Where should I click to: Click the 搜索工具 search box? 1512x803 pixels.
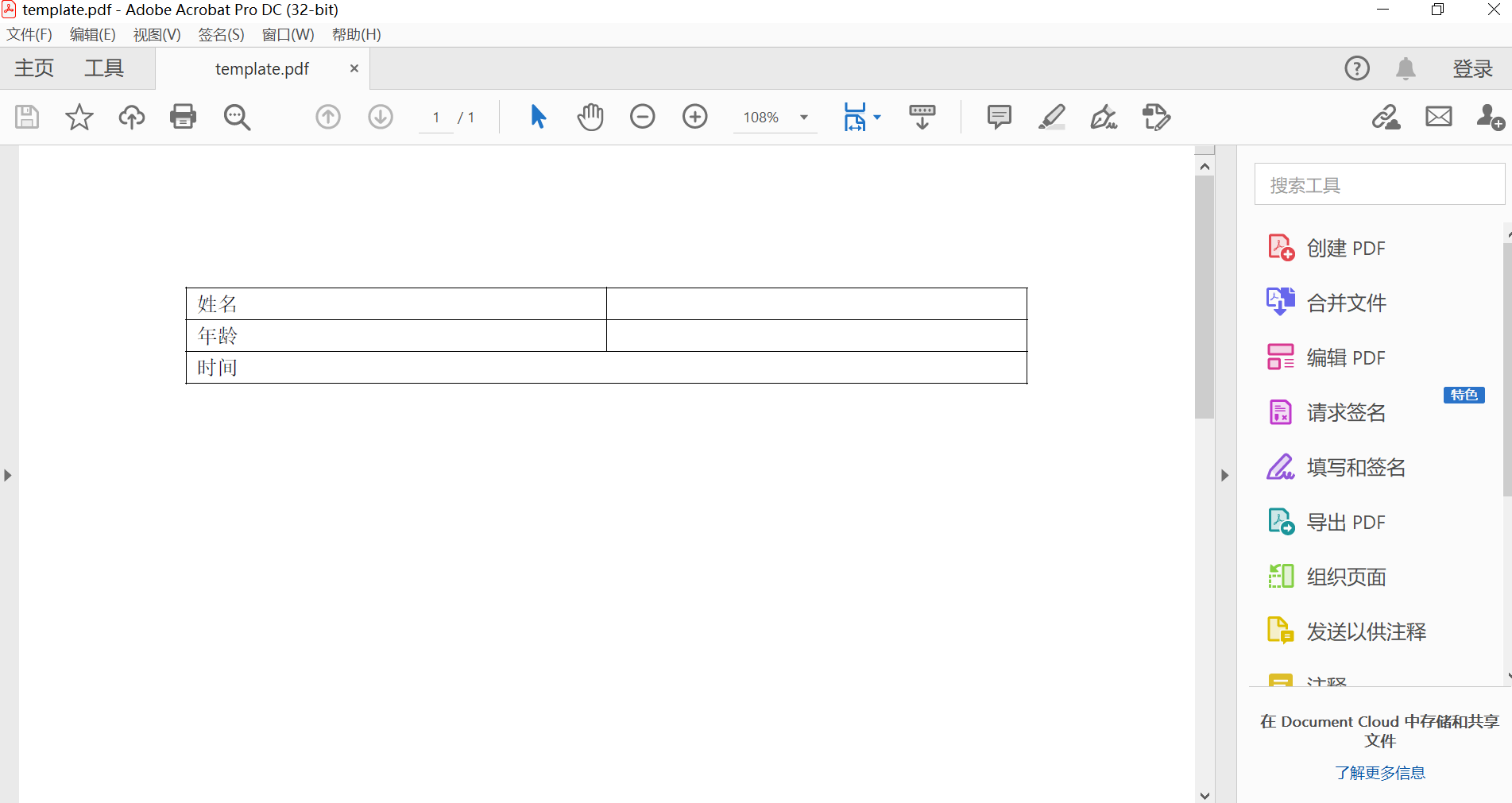[1379, 185]
